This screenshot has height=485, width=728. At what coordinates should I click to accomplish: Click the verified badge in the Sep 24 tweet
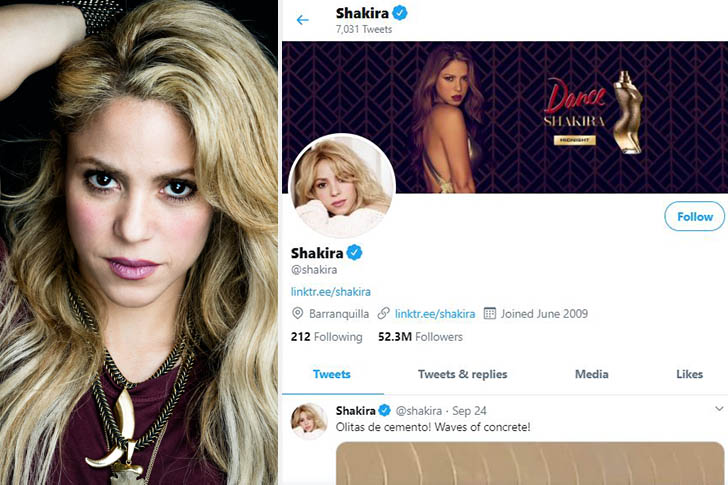click(x=384, y=410)
